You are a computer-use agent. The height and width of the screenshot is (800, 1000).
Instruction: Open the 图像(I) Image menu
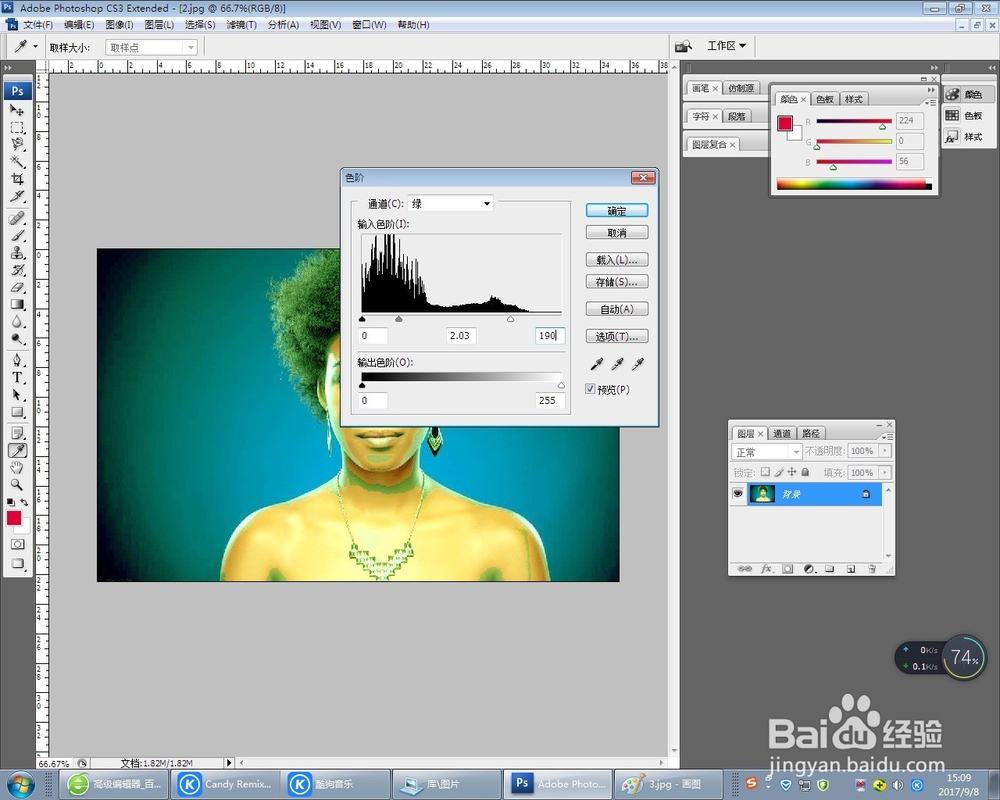[x=119, y=25]
